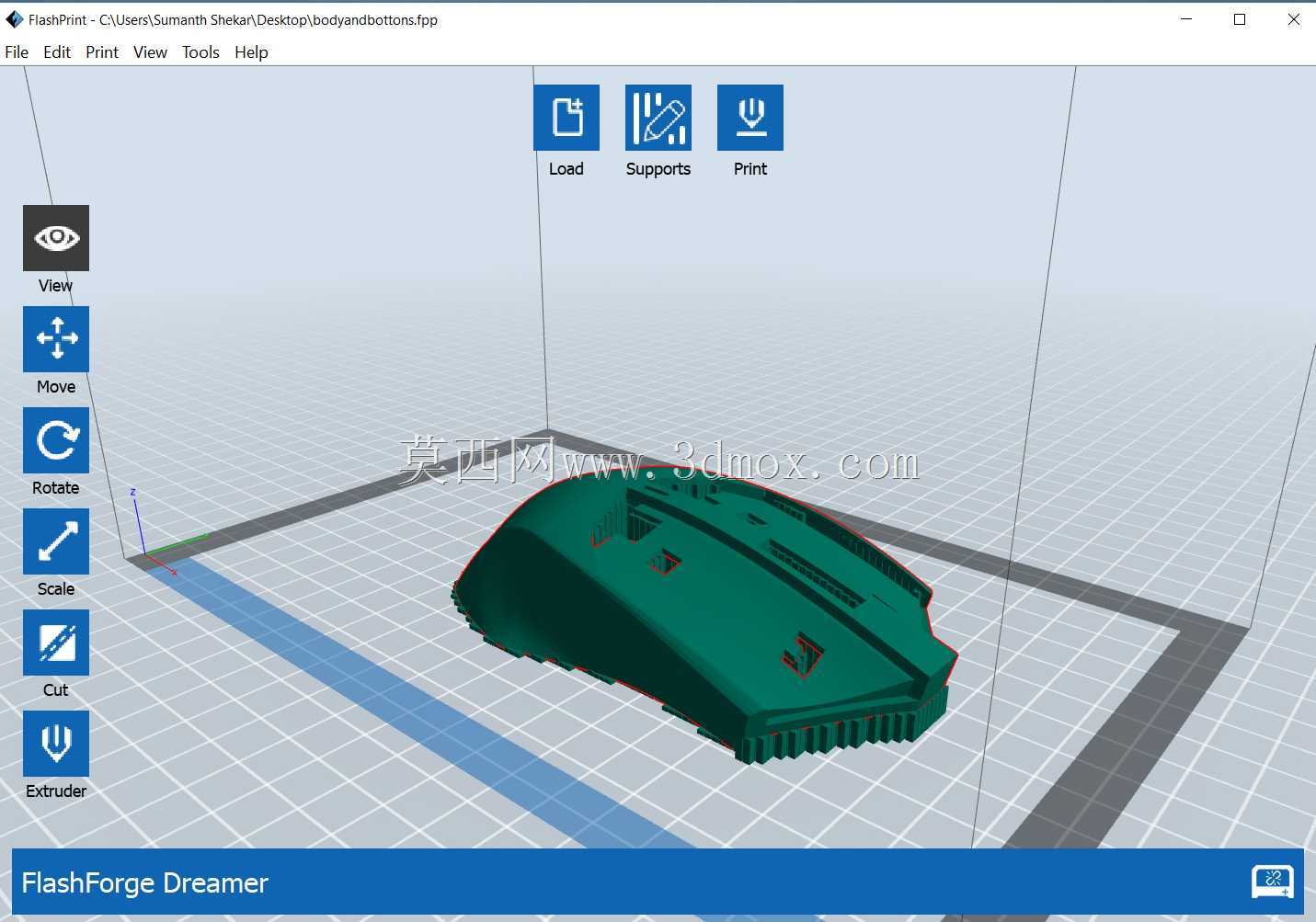Choose the Scale tool
Viewport: 1316px width, 922px height.
(56, 541)
